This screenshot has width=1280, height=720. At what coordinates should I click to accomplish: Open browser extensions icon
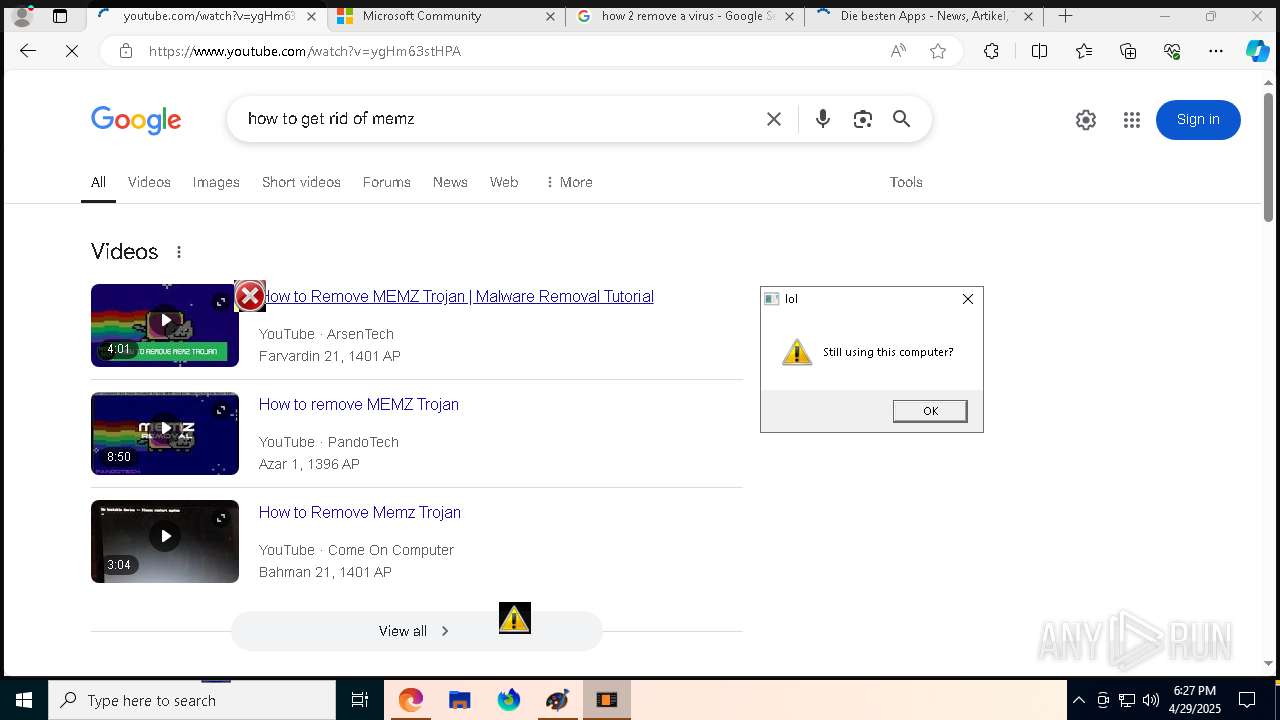pos(991,51)
